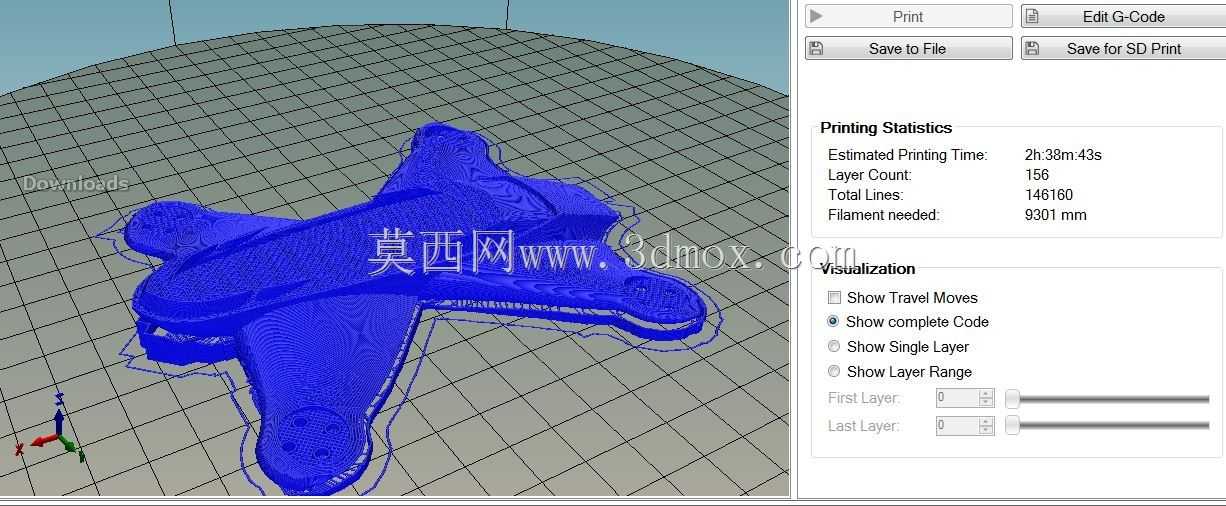Click the floppy icon on Save for SD Print
1226x506 pixels.
click(x=1032, y=48)
